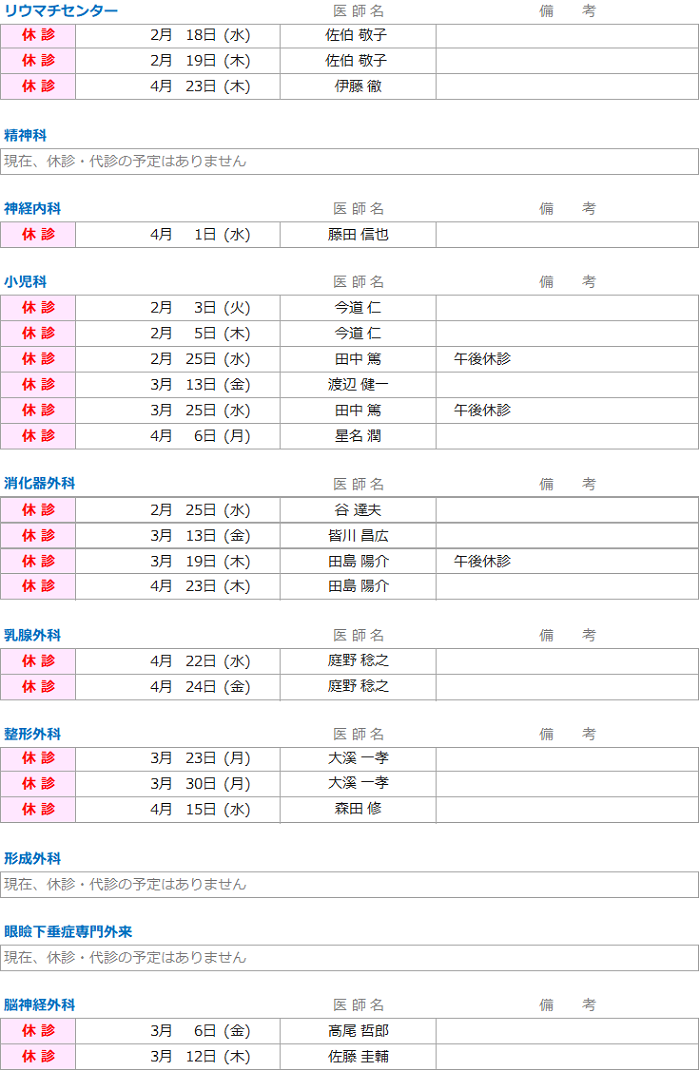Click the リウマチセンター section heading

(61, 11)
